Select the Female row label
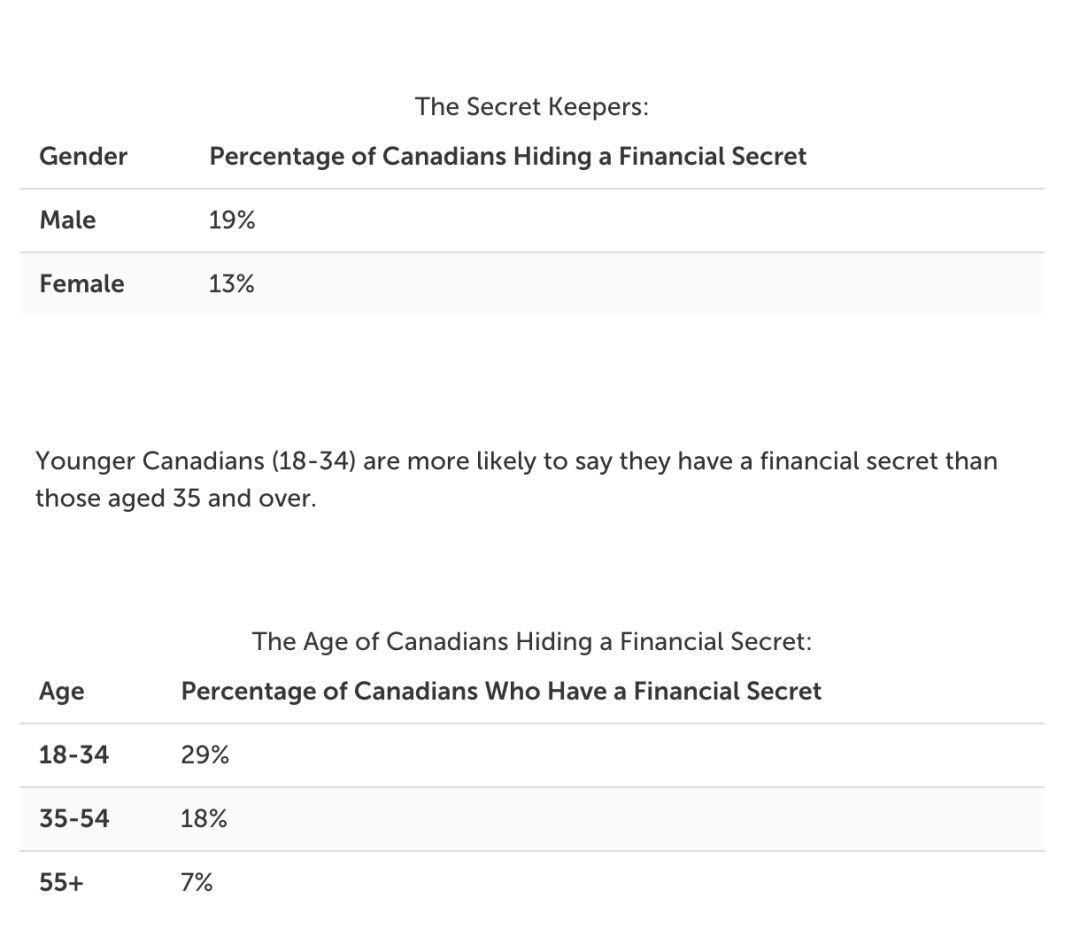 click(x=82, y=284)
